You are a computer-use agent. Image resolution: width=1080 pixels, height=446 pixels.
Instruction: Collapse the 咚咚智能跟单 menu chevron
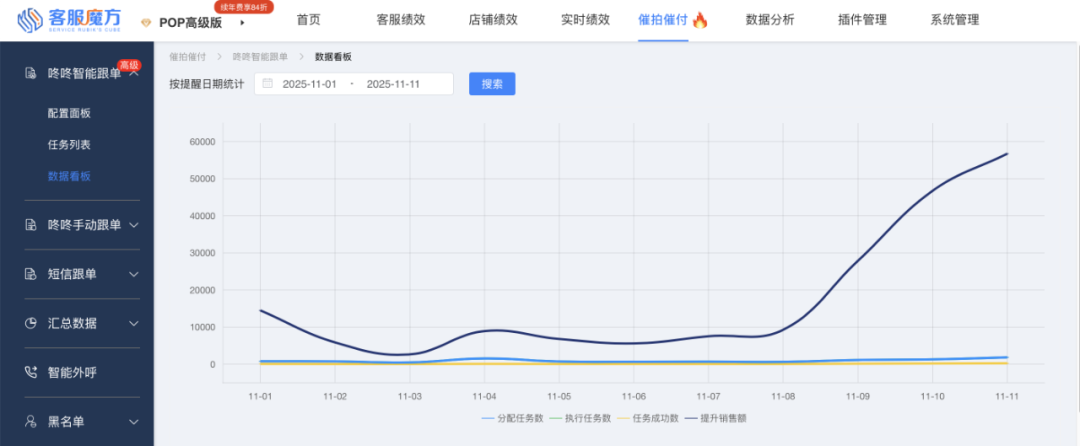(134, 72)
